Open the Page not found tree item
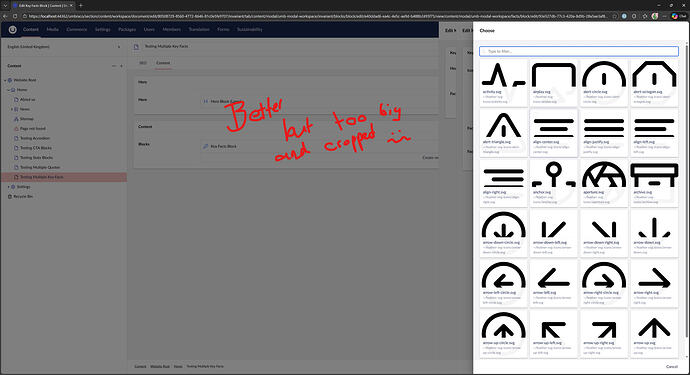690x375 pixels. pyautogui.click(x=33, y=129)
